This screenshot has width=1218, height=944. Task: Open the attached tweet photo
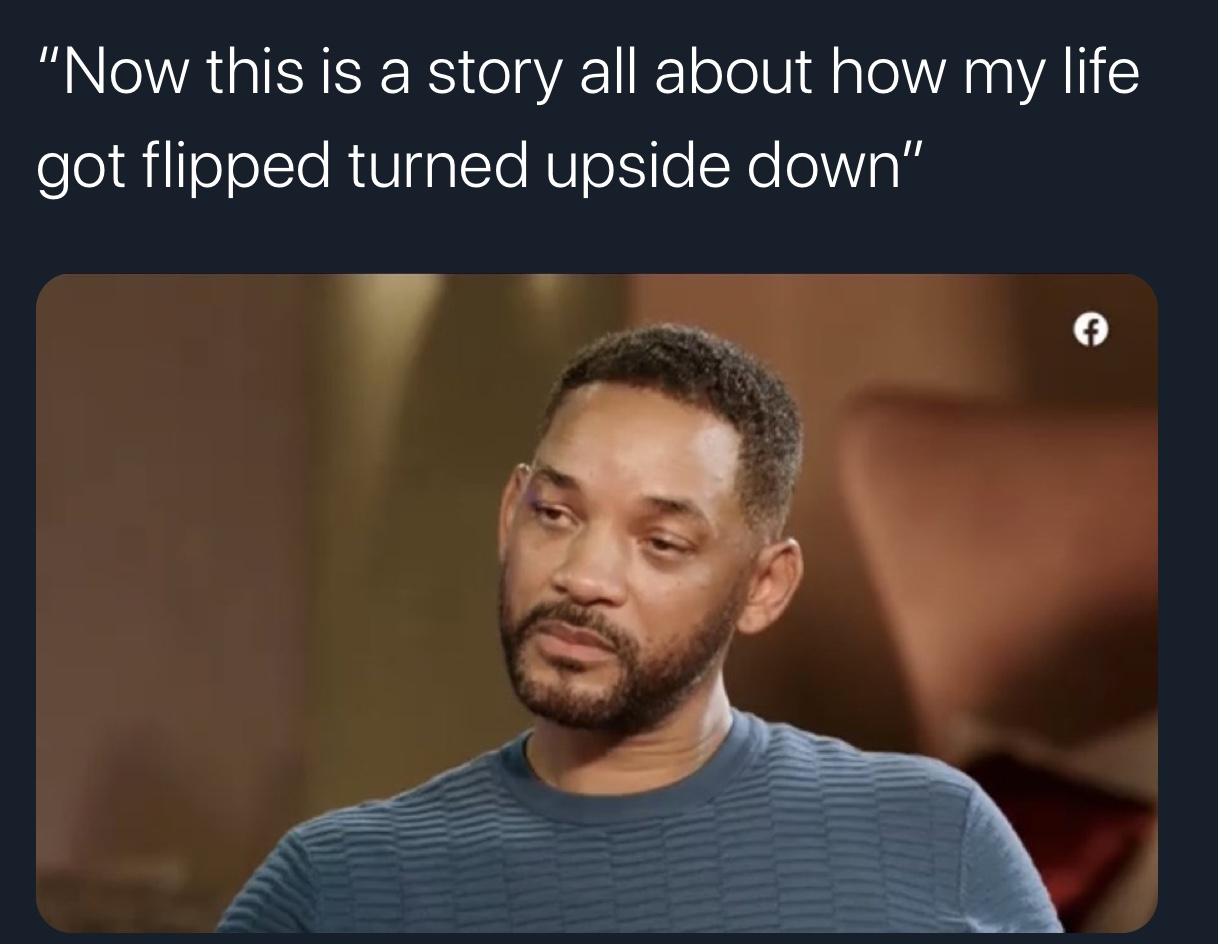597,603
